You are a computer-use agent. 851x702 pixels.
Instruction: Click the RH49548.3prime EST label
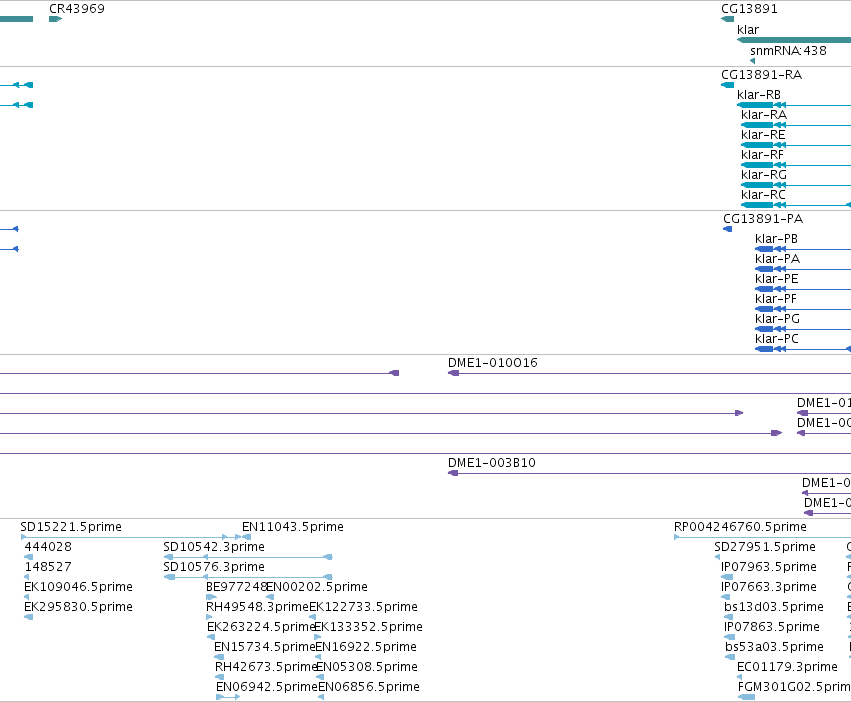point(257,607)
